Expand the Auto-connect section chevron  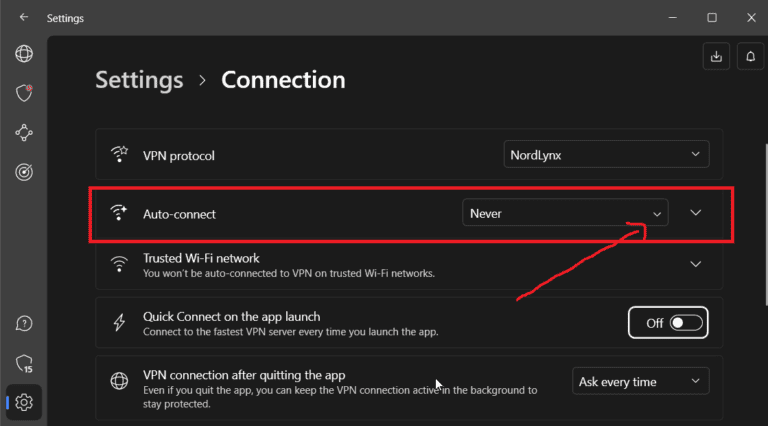click(697, 213)
